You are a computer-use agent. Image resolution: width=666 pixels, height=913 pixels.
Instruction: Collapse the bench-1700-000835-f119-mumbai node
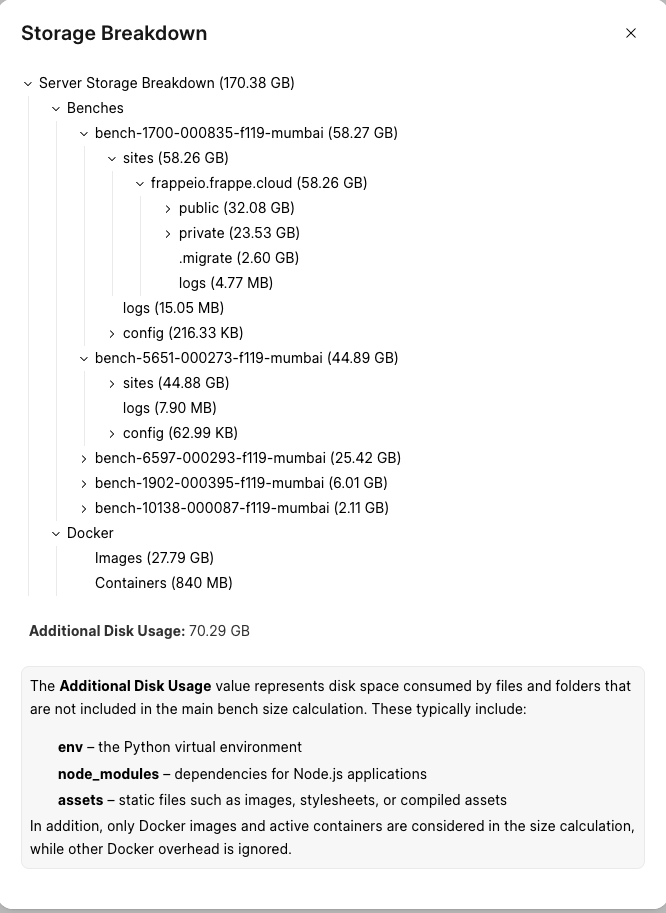click(84, 133)
